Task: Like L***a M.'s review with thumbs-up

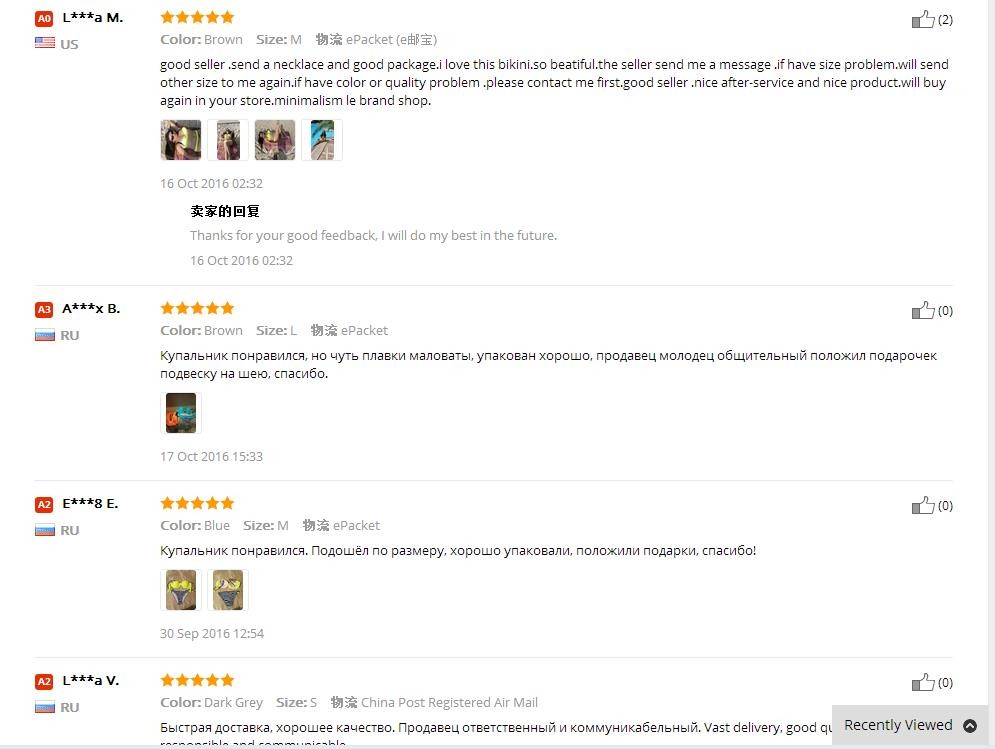Action: 923,20
